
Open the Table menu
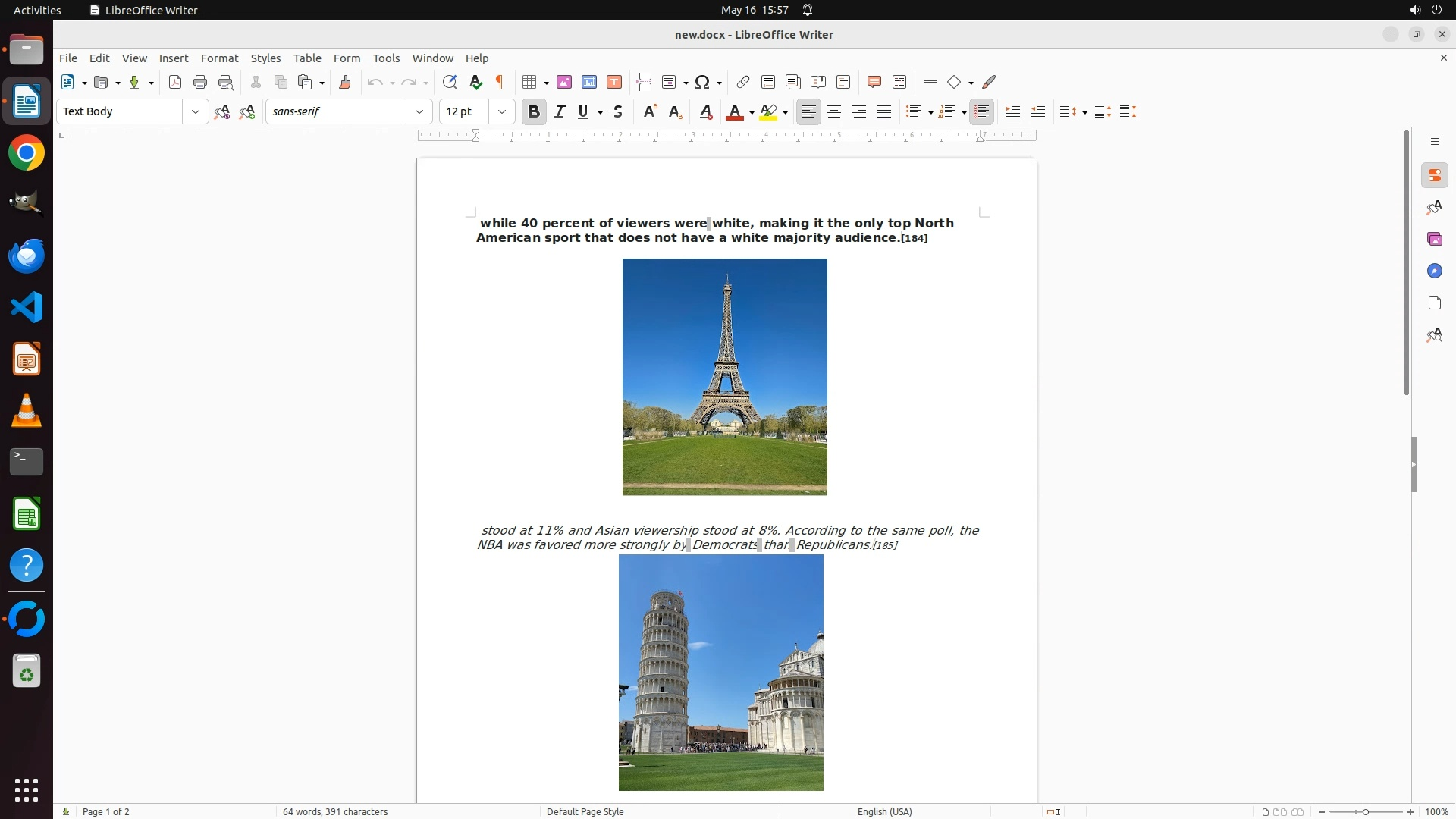coord(307,58)
